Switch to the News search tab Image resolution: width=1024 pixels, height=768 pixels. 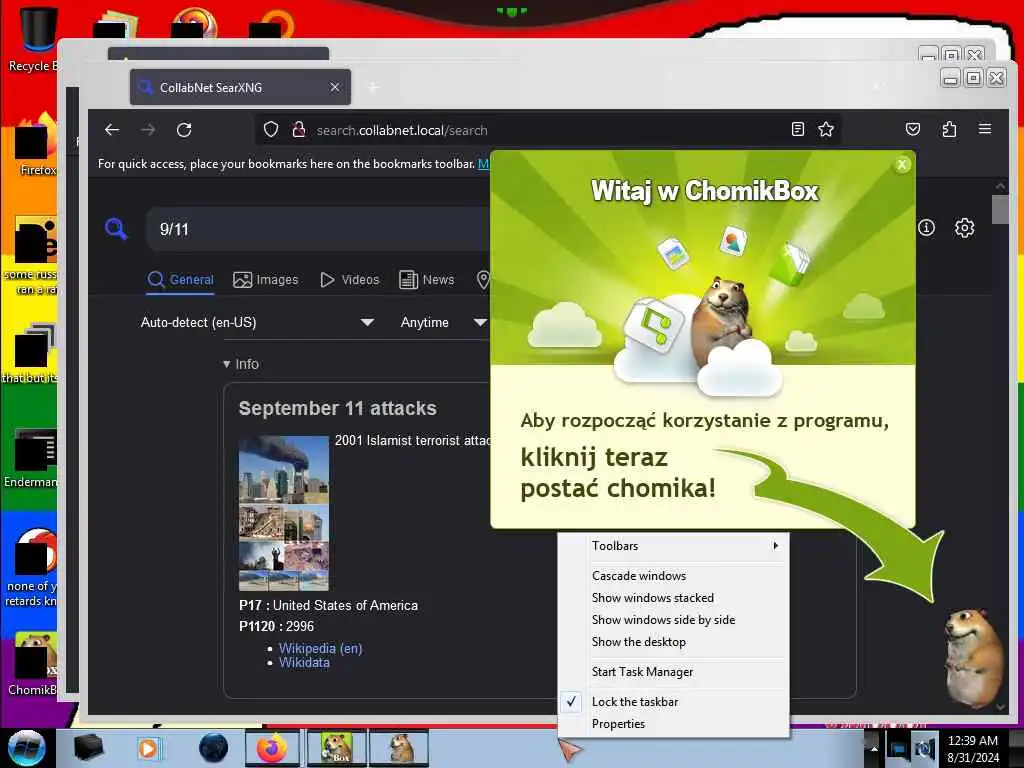tap(427, 280)
